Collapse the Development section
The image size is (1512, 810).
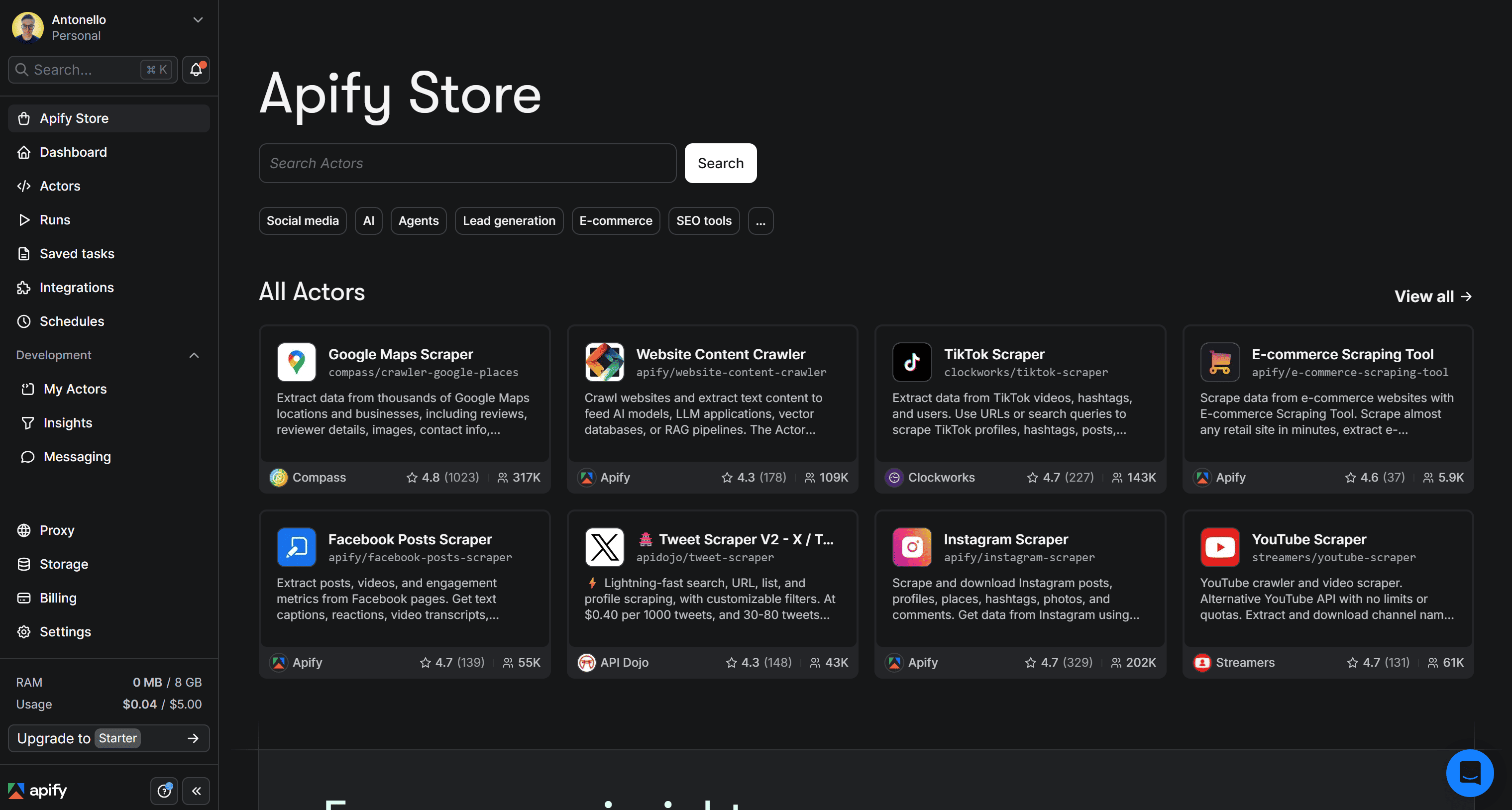194,355
